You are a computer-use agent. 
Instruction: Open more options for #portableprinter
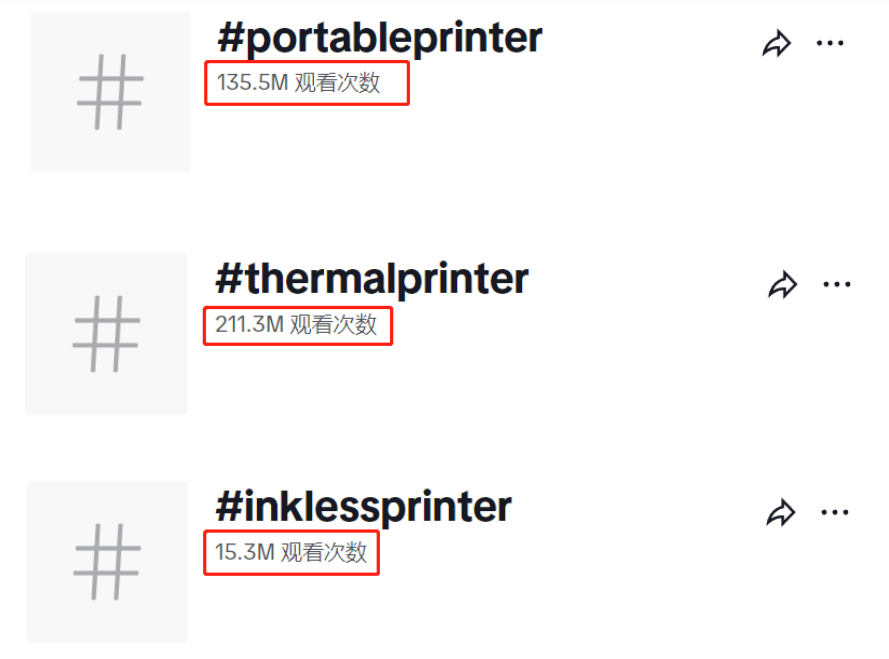830,43
